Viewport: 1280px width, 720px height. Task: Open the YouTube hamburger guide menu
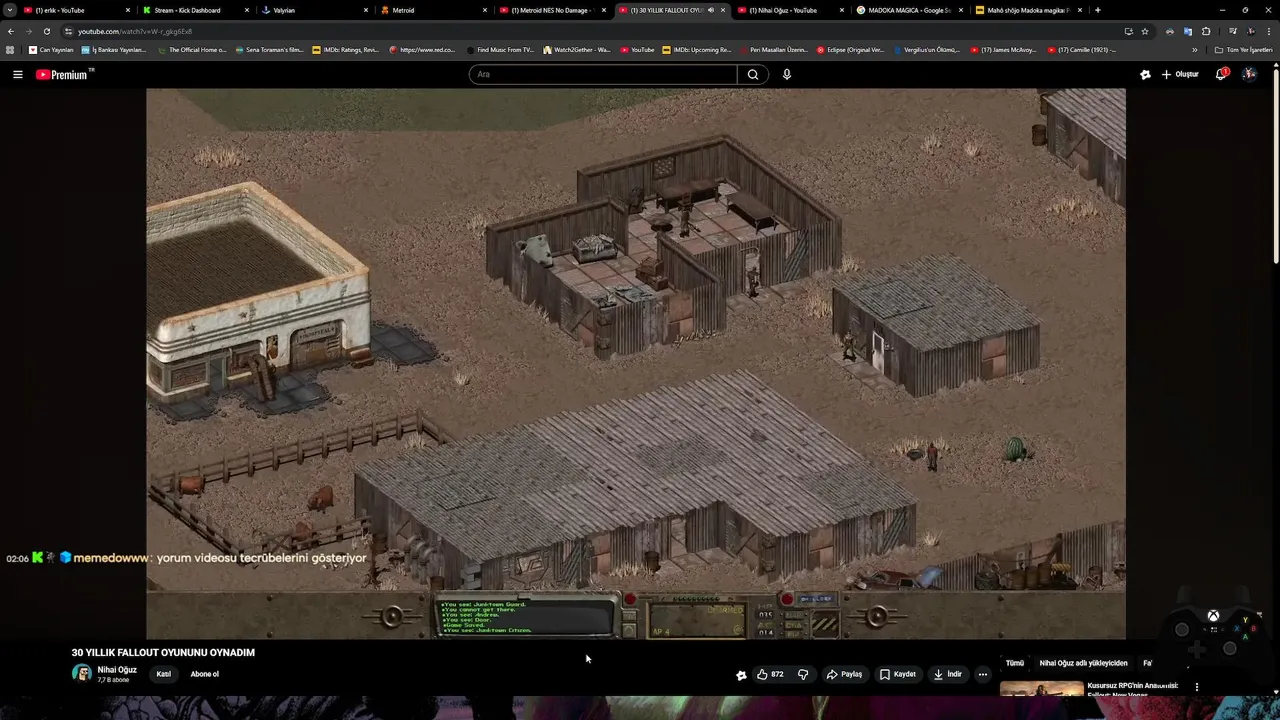click(17, 74)
